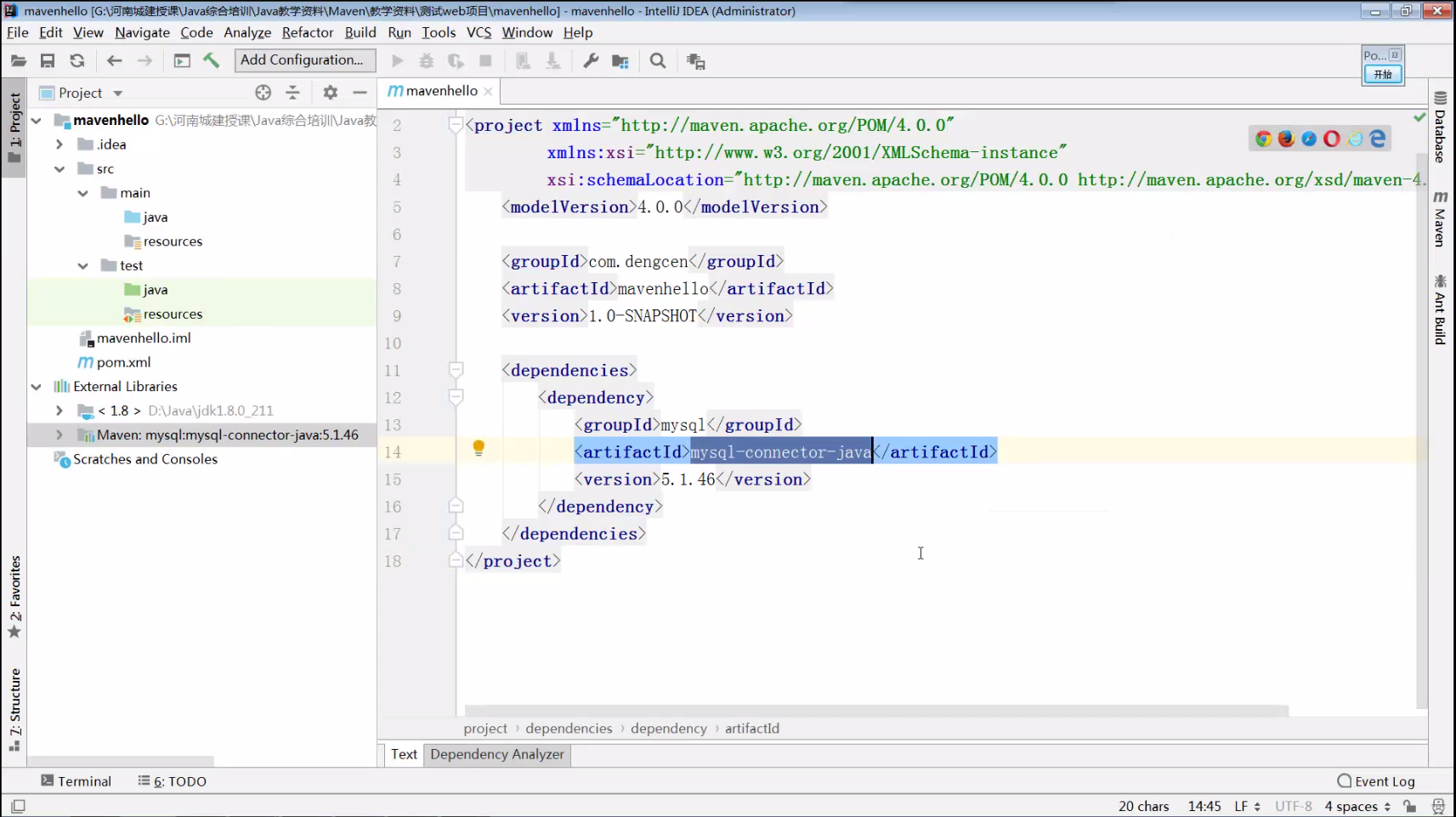Click the Run with Coverage icon
The image size is (1456, 817).
456,60
